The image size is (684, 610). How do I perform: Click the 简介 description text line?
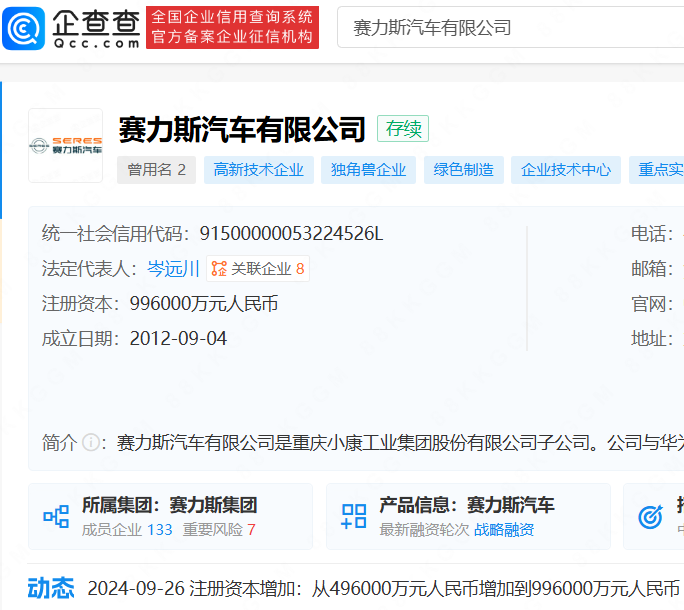tap(400, 443)
